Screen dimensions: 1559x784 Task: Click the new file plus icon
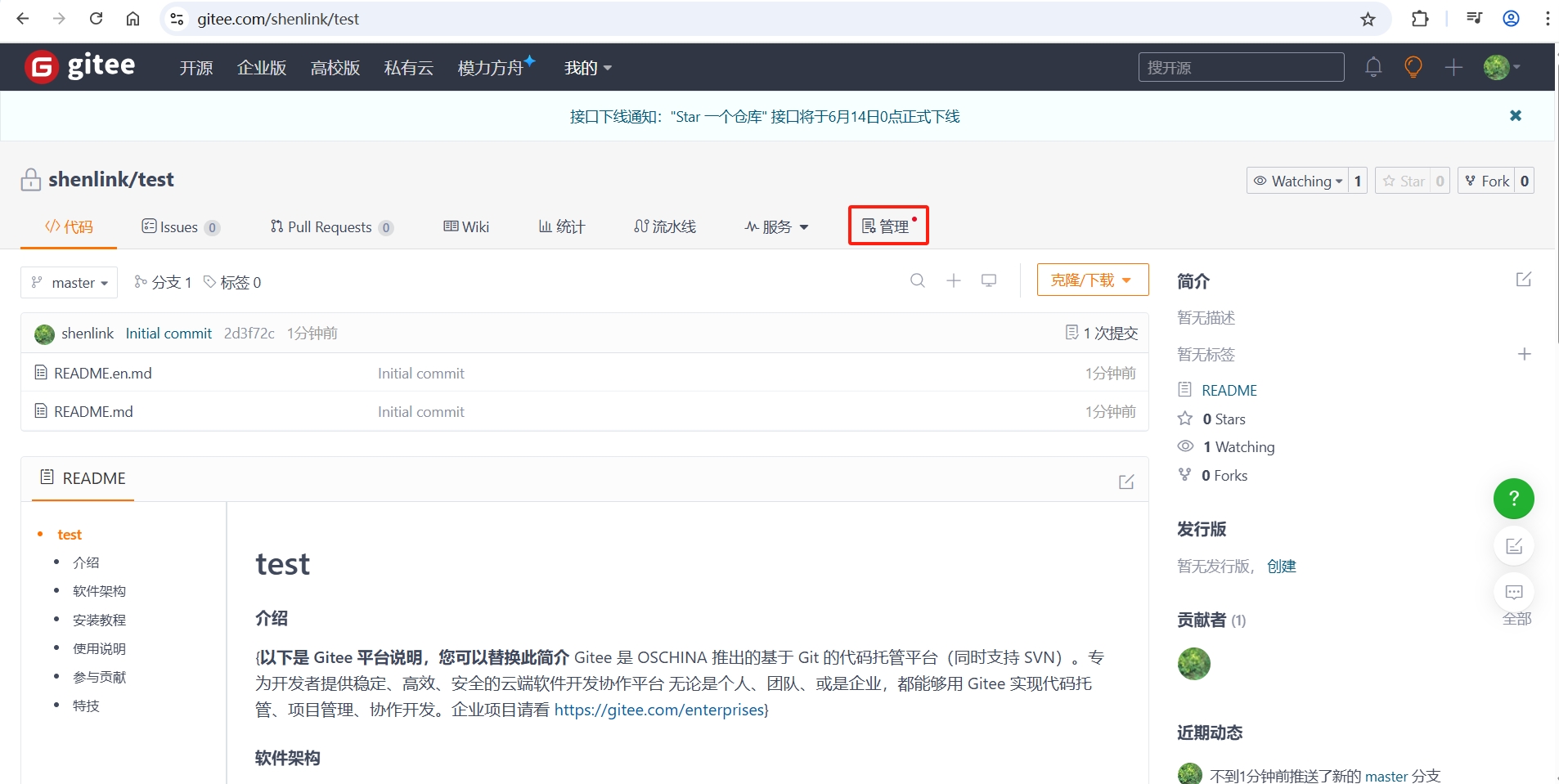[952, 280]
